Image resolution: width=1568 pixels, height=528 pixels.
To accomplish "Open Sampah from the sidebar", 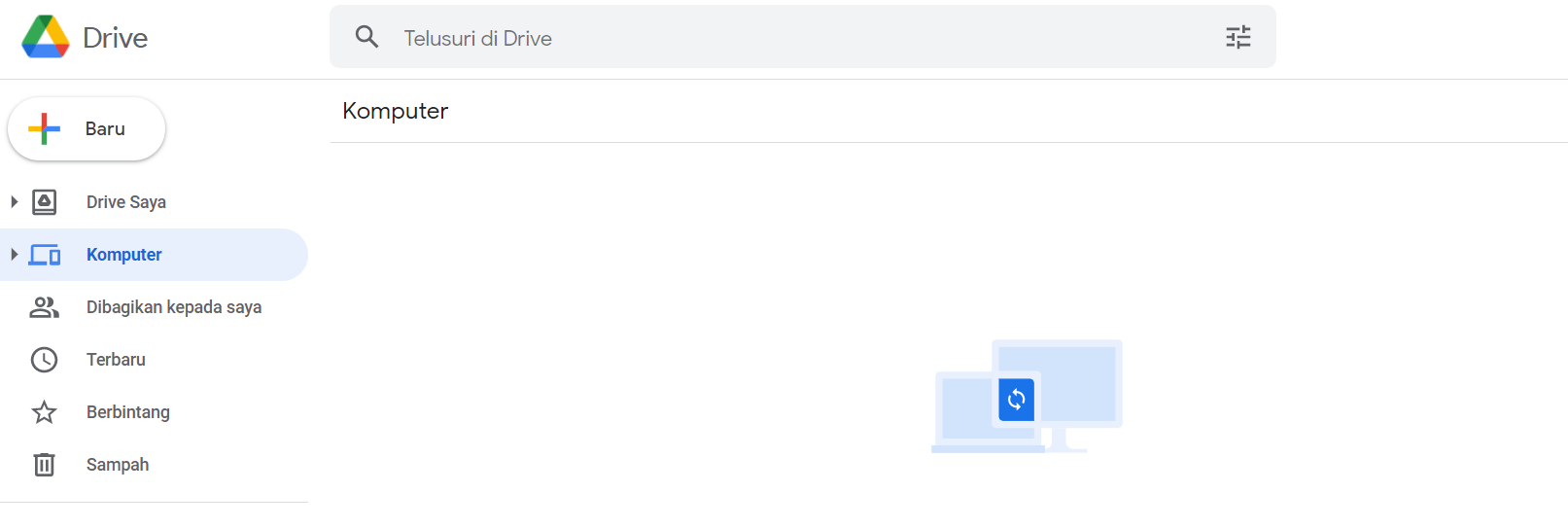I will point(118,465).
